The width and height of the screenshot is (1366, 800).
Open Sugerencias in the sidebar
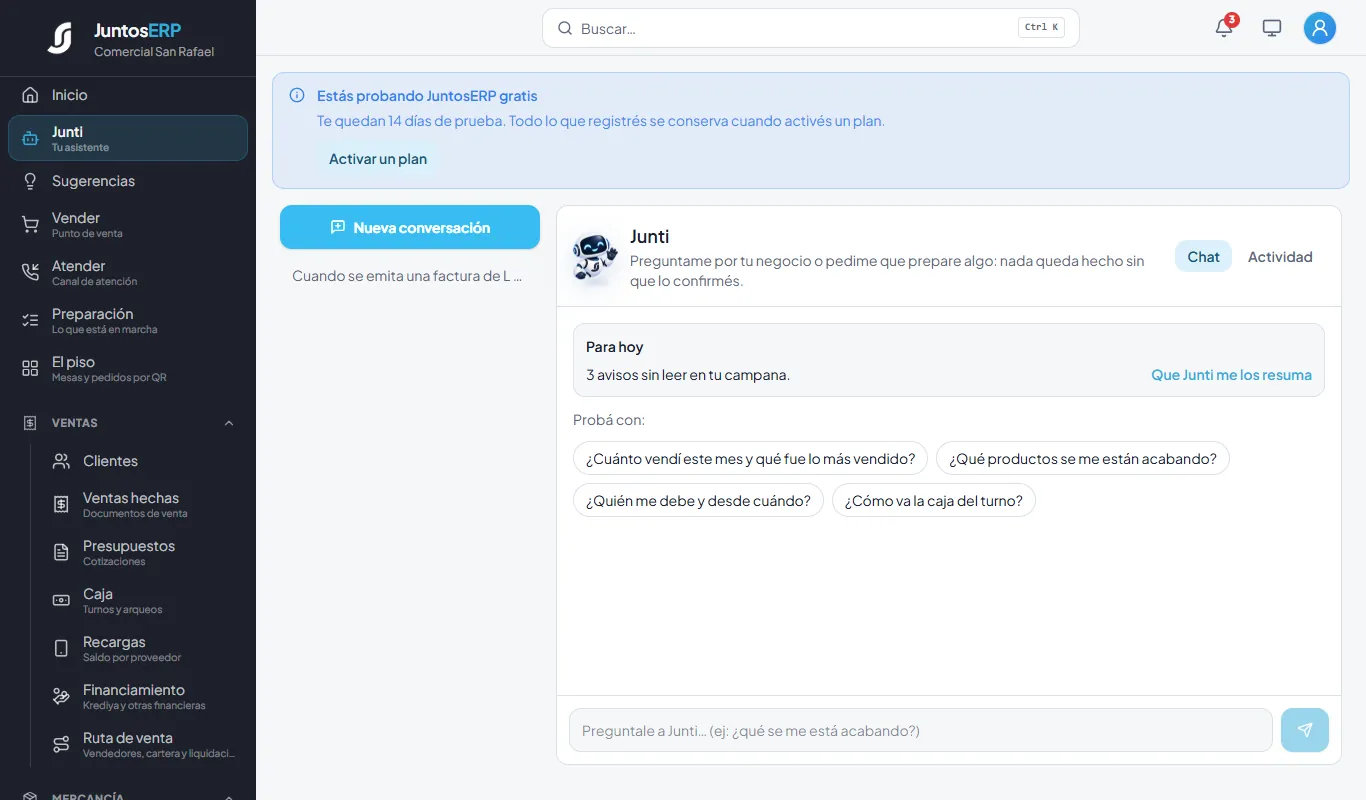tap(128, 181)
